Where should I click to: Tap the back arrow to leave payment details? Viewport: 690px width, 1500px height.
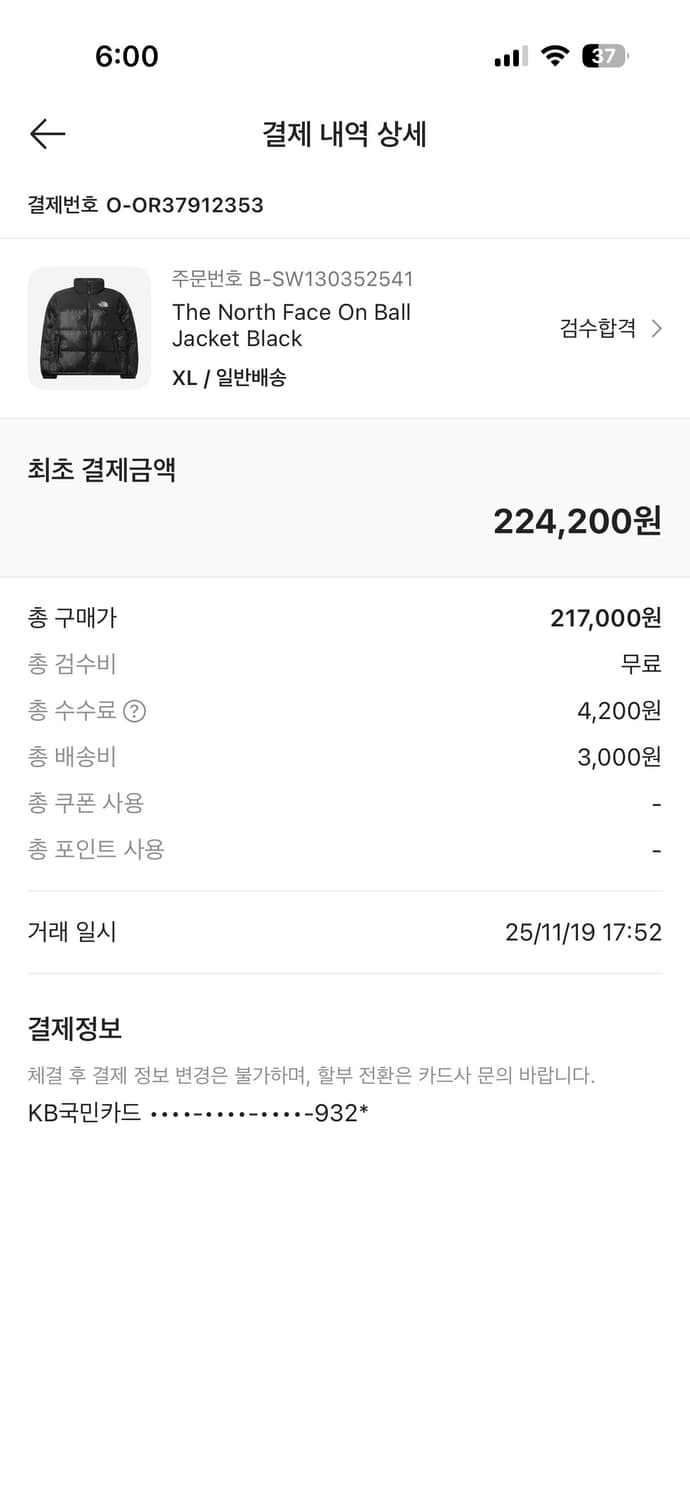pyautogui.click(x=46, y=133)
